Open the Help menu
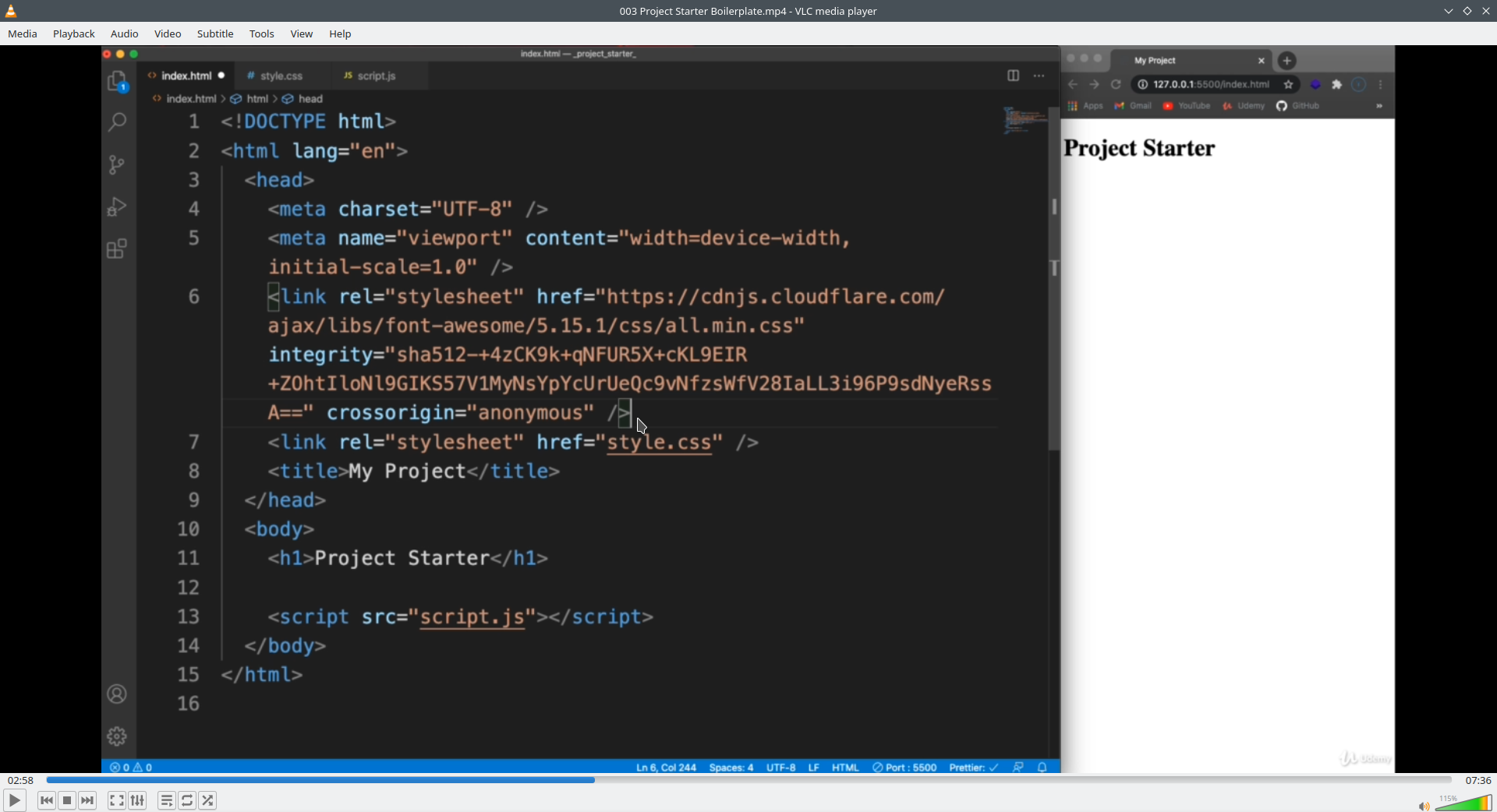This screenshot has width=1497, height=812. click(340, 34)
